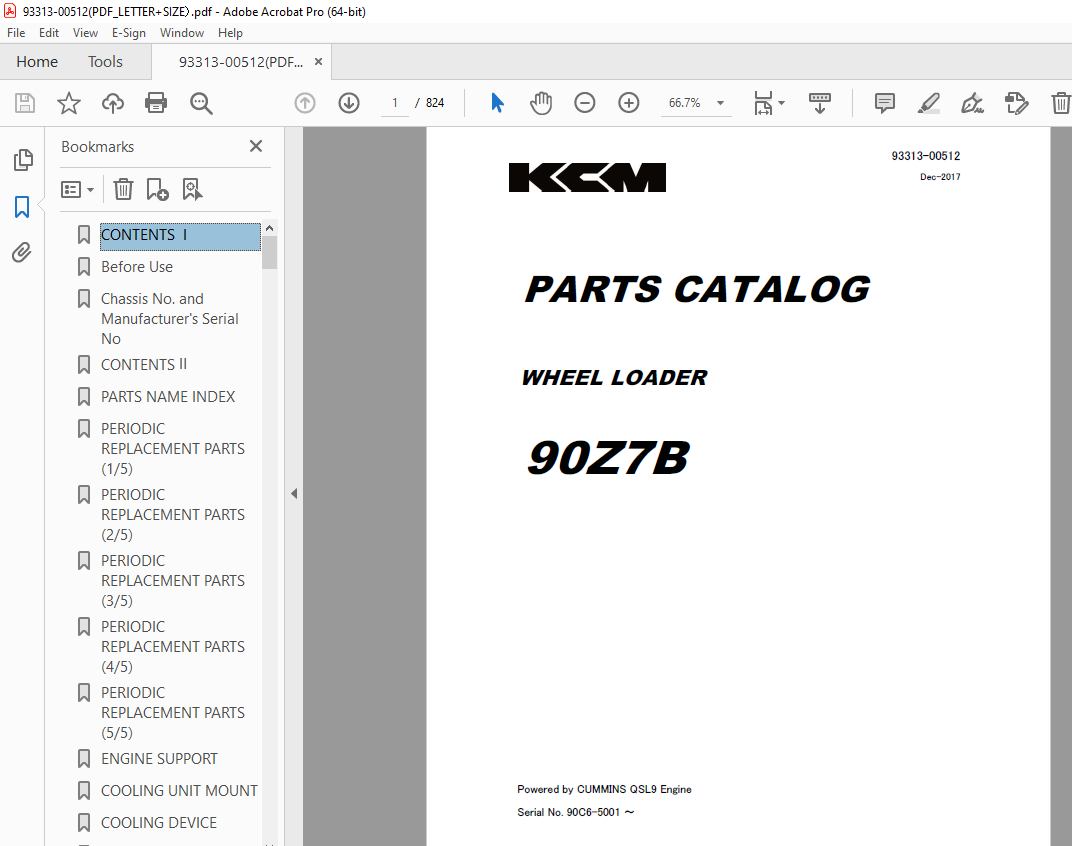This screenshot has height=846, width=1072.
Task: Add document to starred with star icon
Action: click(x=68, y=103)
